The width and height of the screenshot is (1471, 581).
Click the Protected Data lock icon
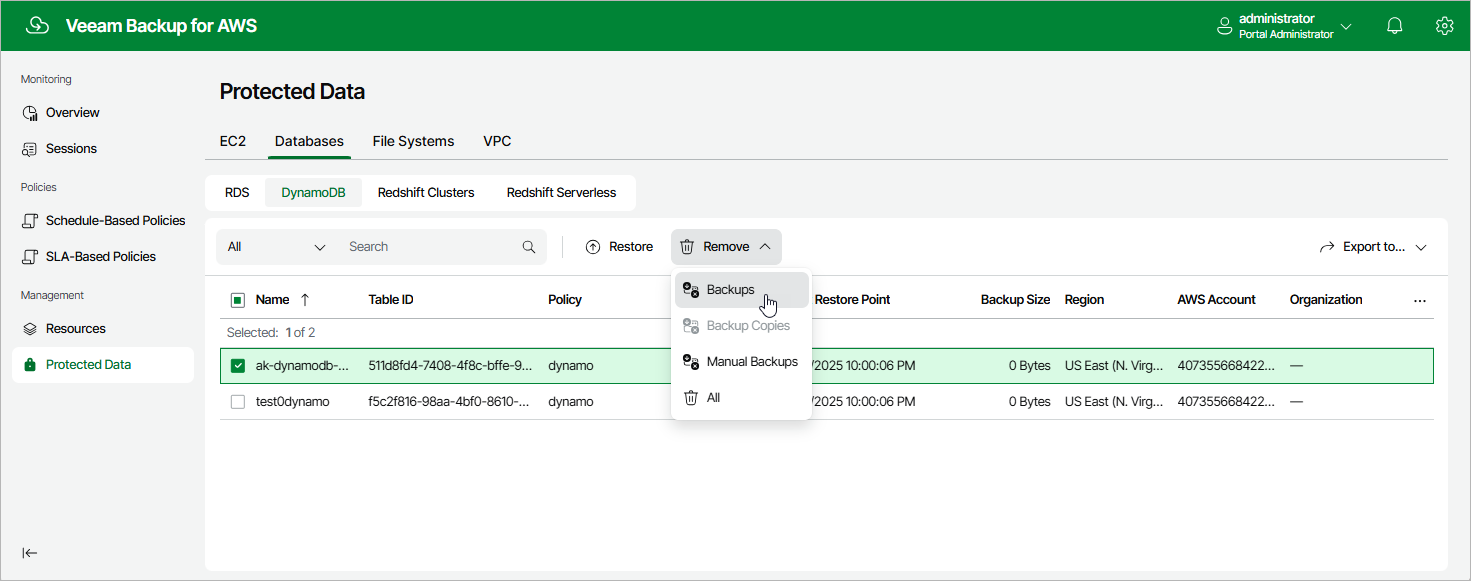click(30, 365)
